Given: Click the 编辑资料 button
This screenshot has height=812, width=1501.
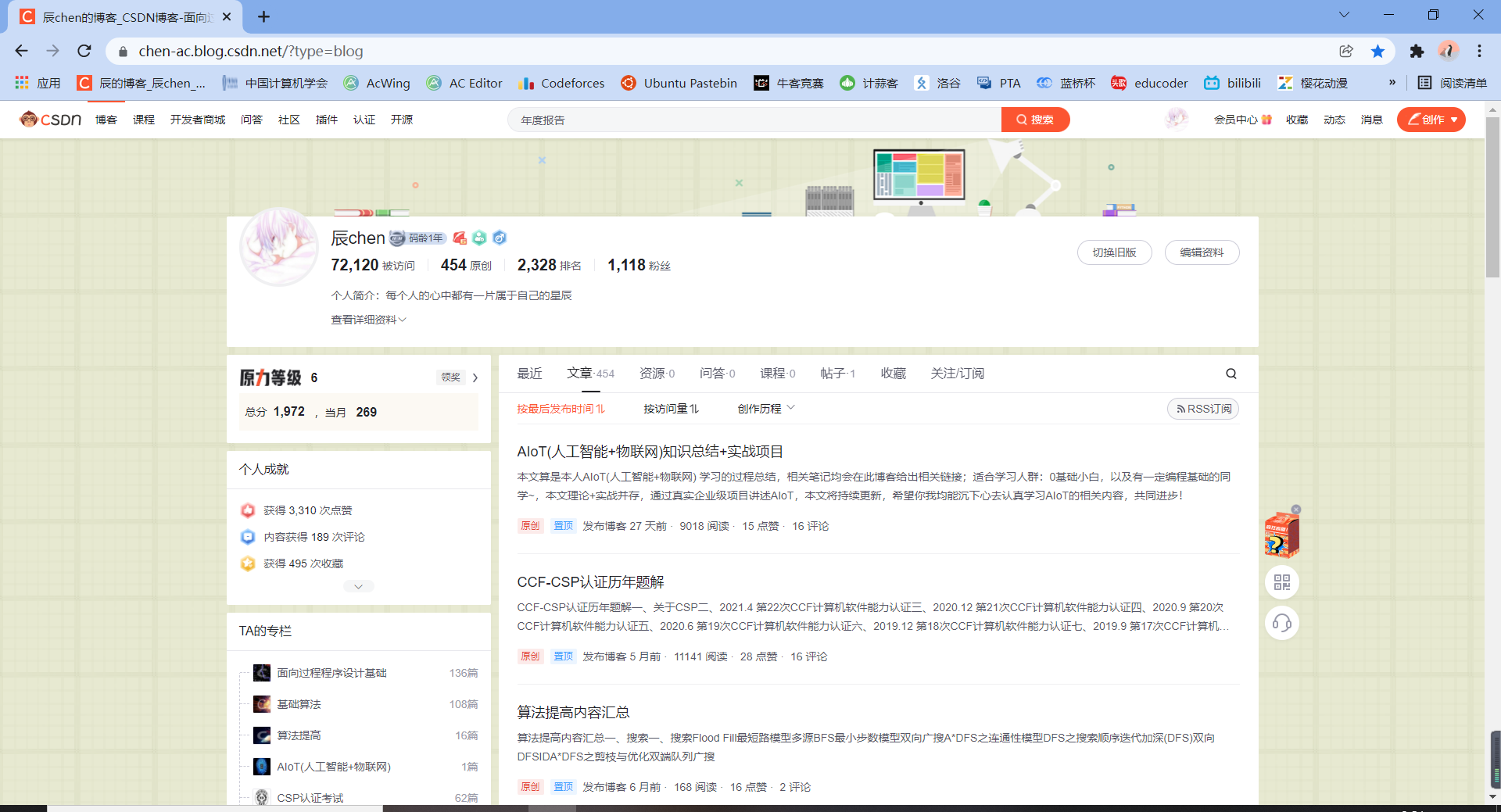Looking at the screenshot, I should pyautogui.click(x=1202, y=252).
